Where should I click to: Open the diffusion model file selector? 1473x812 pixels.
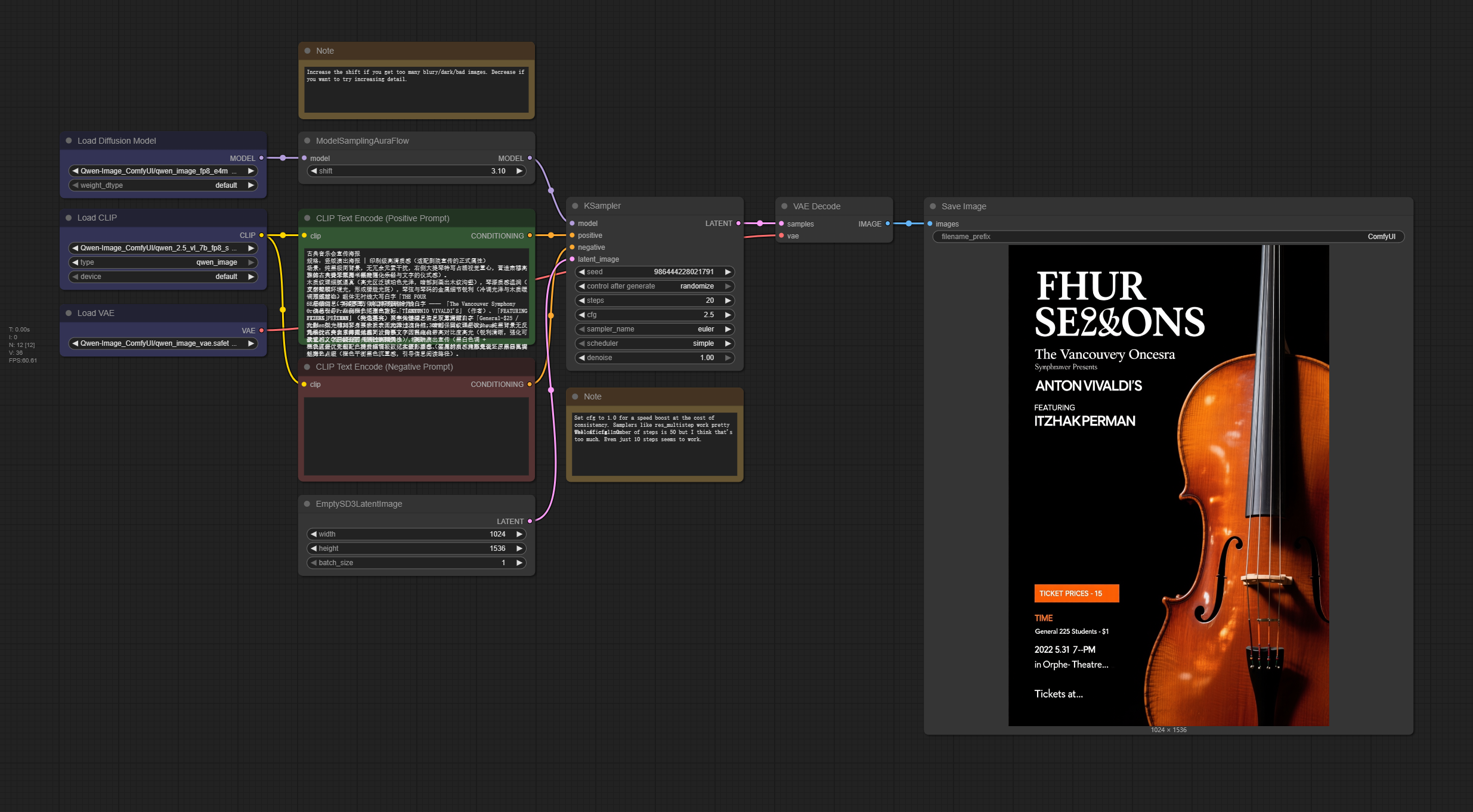point(163,171)
